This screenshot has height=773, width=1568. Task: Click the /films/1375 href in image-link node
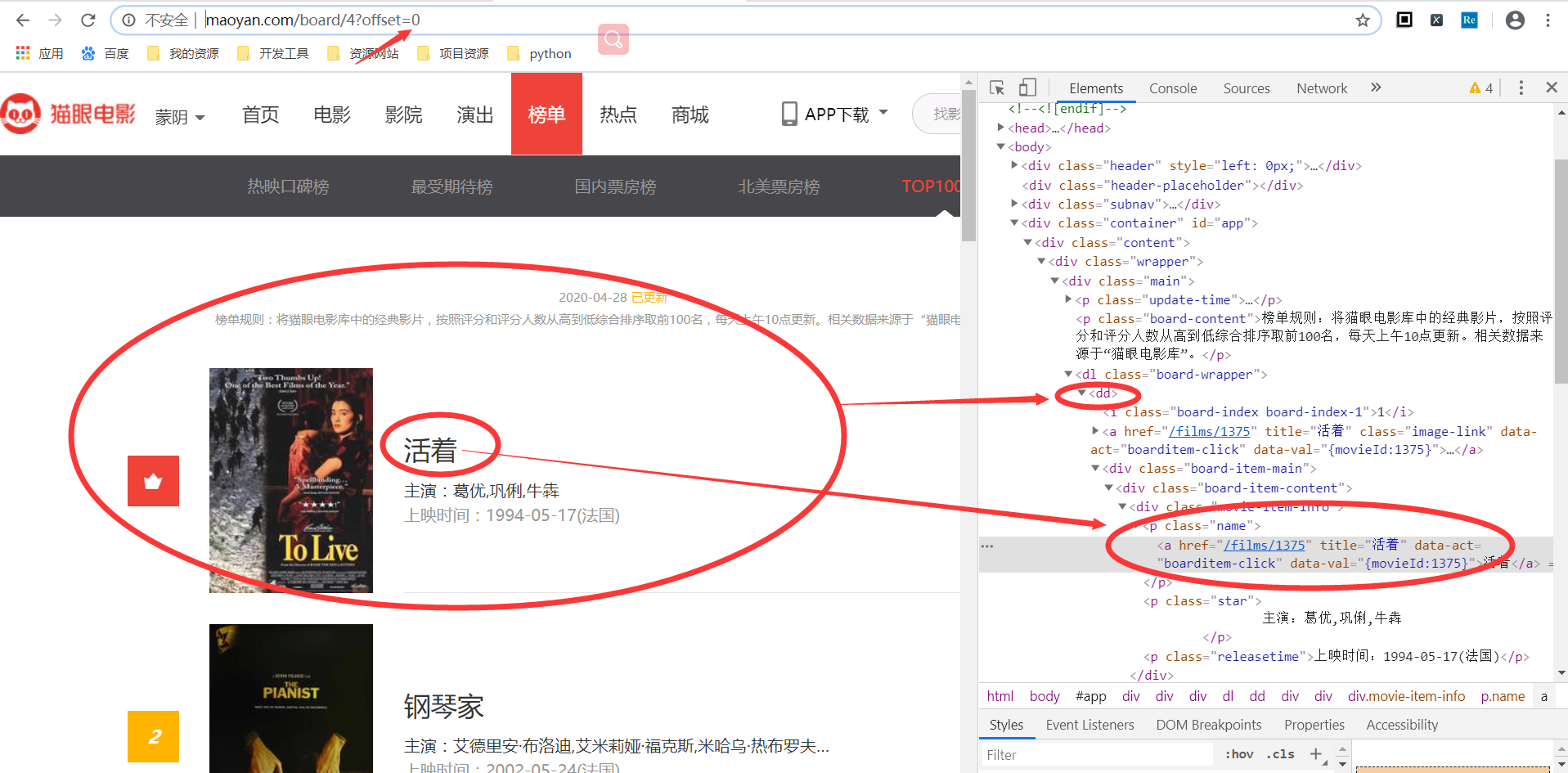(x=1209, y=431)
